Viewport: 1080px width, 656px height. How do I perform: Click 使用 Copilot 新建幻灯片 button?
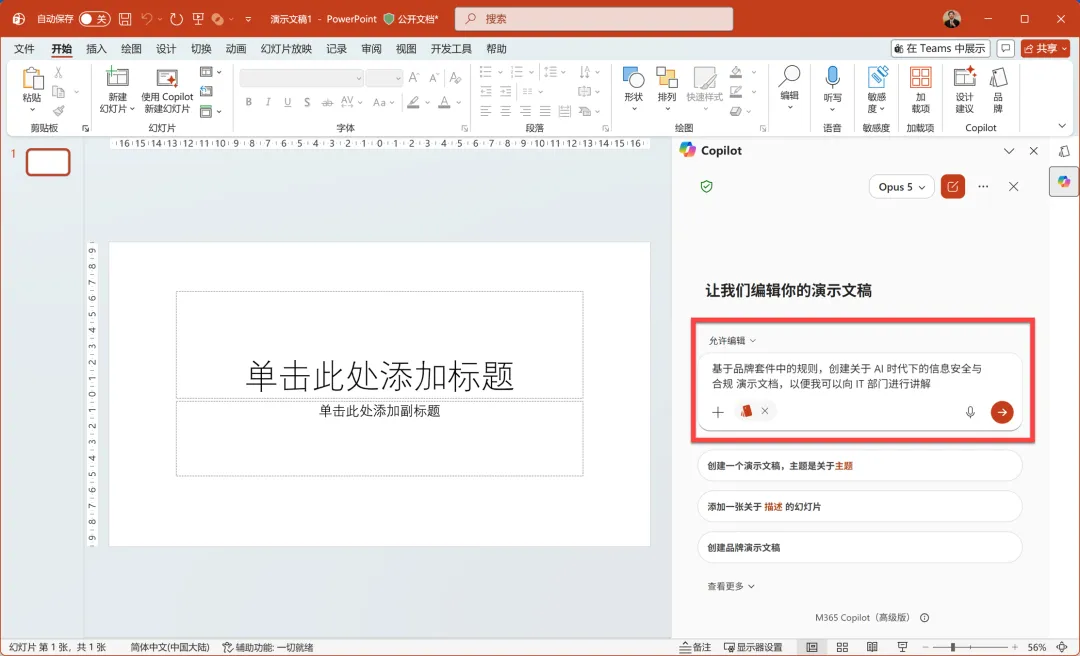(x=167, y=90)
